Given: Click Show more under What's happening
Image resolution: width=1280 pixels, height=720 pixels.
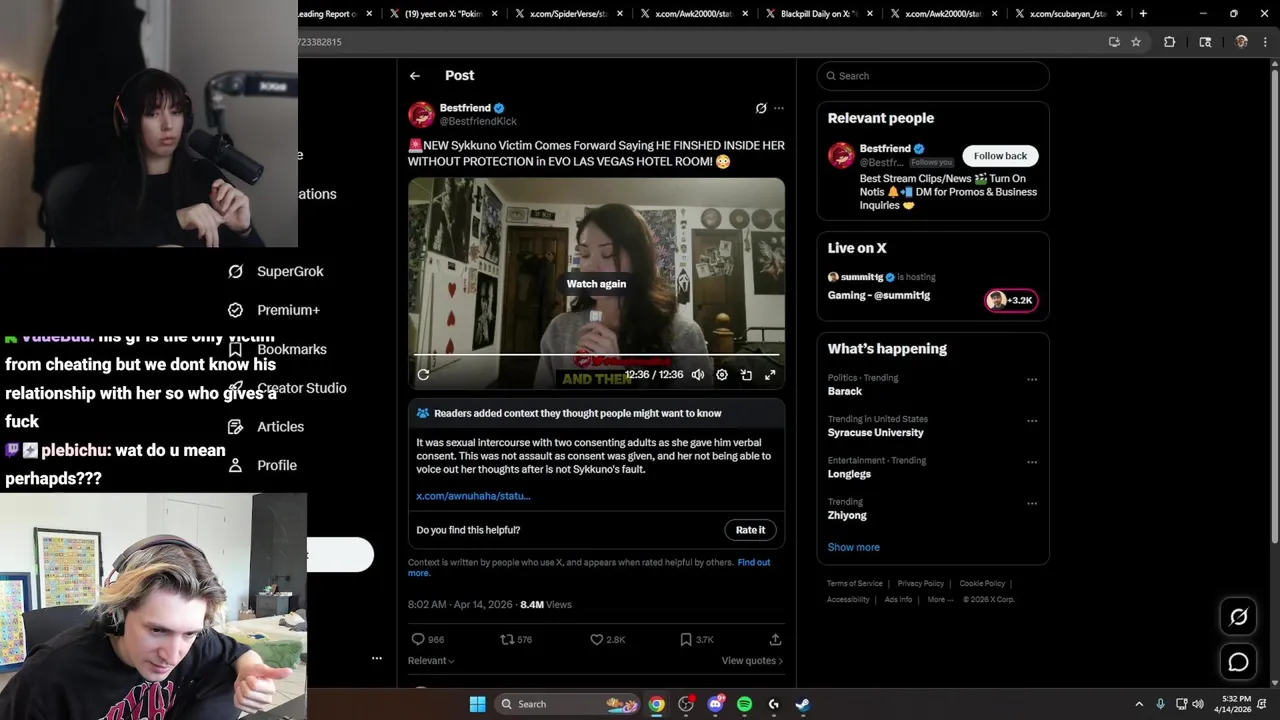Looking at the screenshot, I should (853, 547).
